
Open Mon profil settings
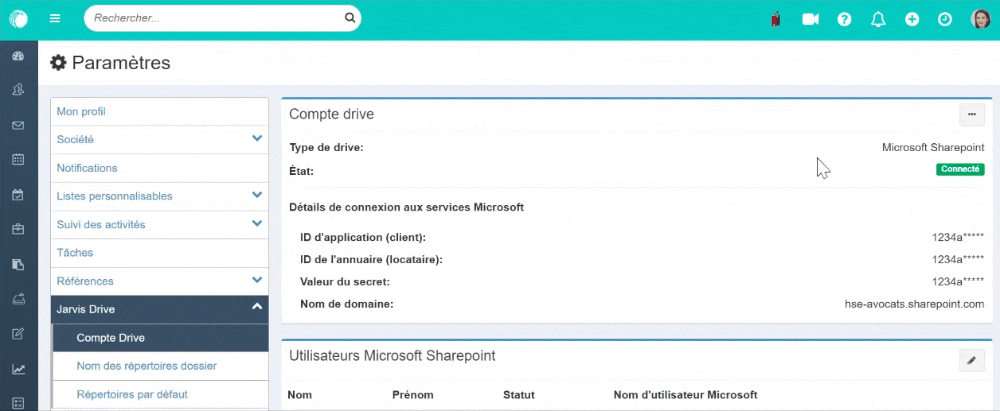click(81, 111)
